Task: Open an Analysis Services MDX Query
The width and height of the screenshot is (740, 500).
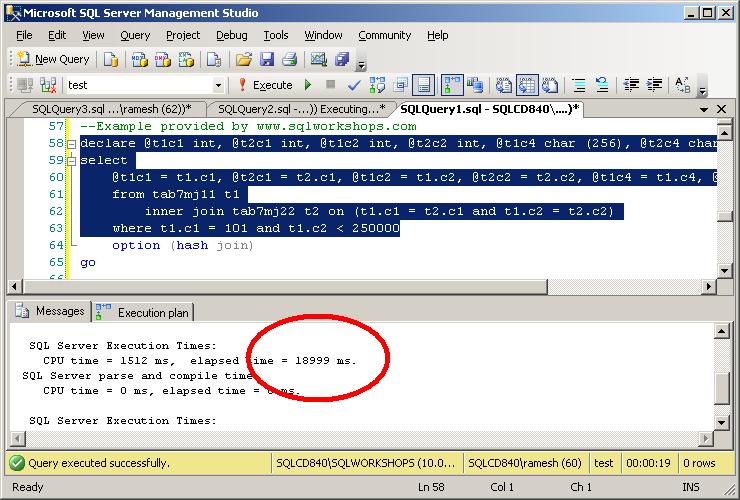Action: click(x=139, y=59)
